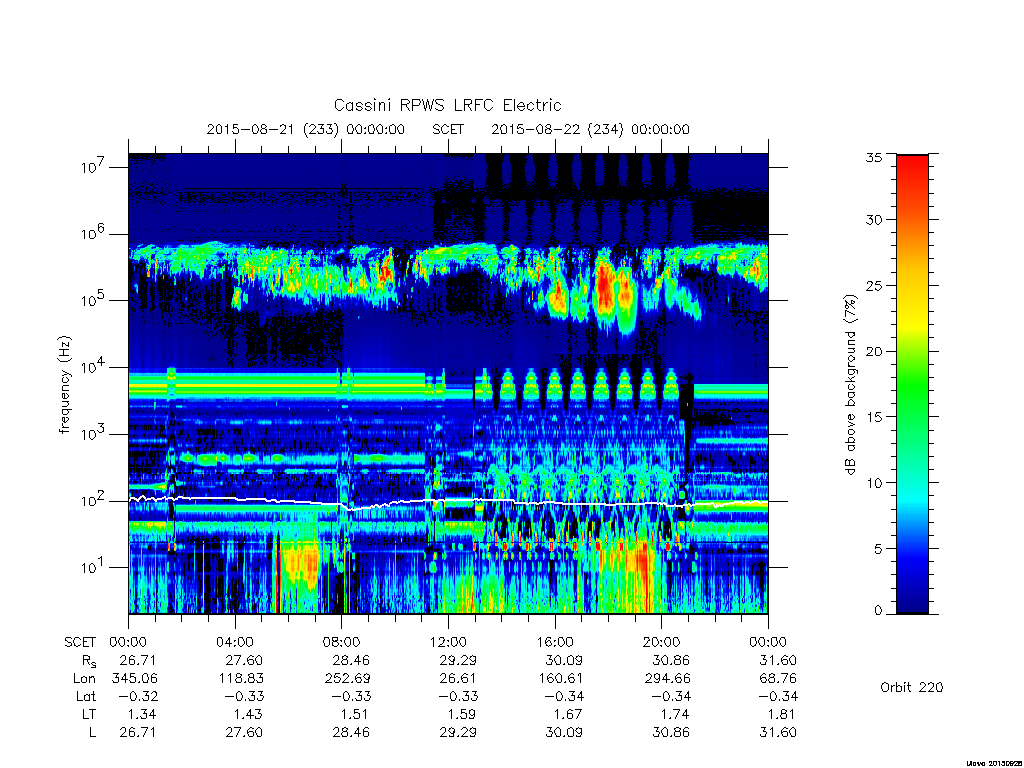Click the 'SCET' label above the plot

point(448,129)
